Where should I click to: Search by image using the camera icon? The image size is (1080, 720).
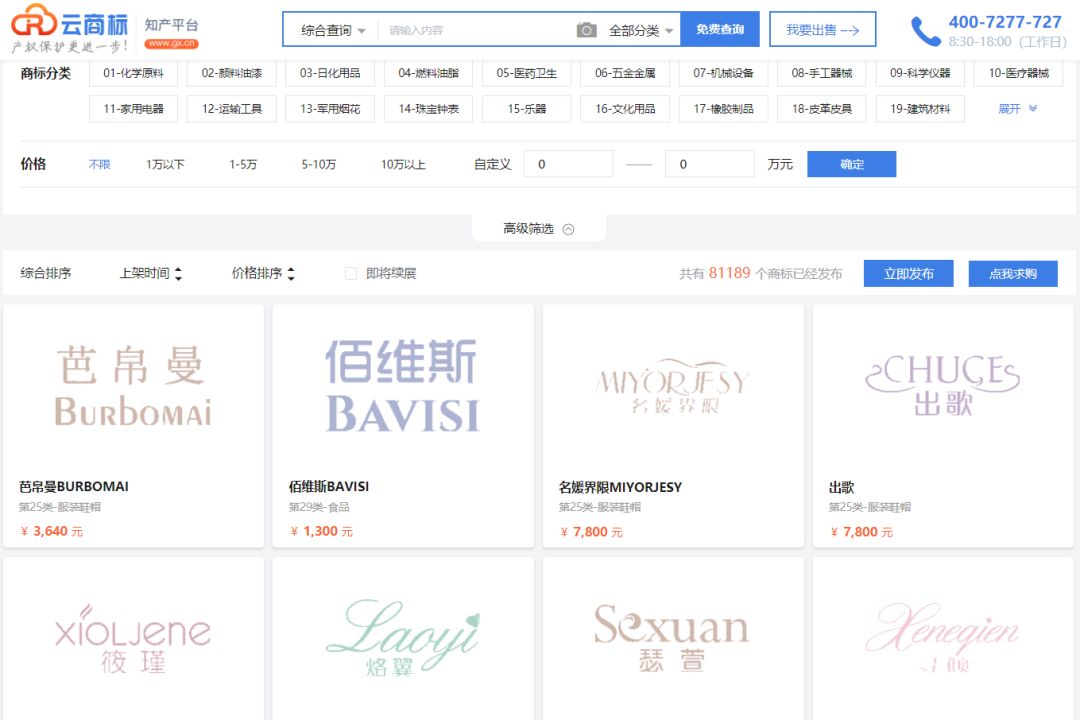click(x=586, y=30)
